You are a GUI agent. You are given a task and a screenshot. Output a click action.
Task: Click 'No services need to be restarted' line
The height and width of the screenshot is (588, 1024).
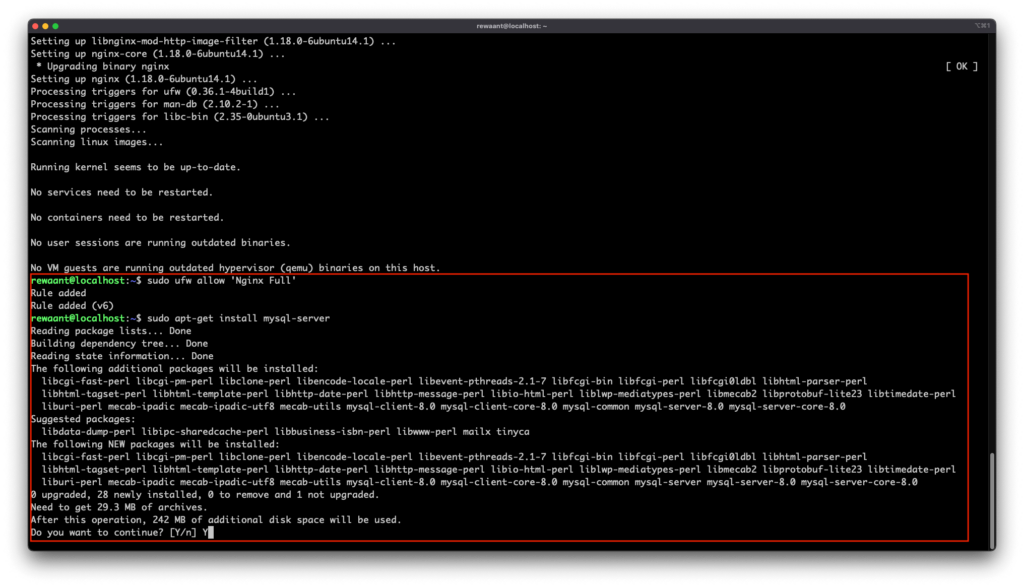(x=121, y=192)
